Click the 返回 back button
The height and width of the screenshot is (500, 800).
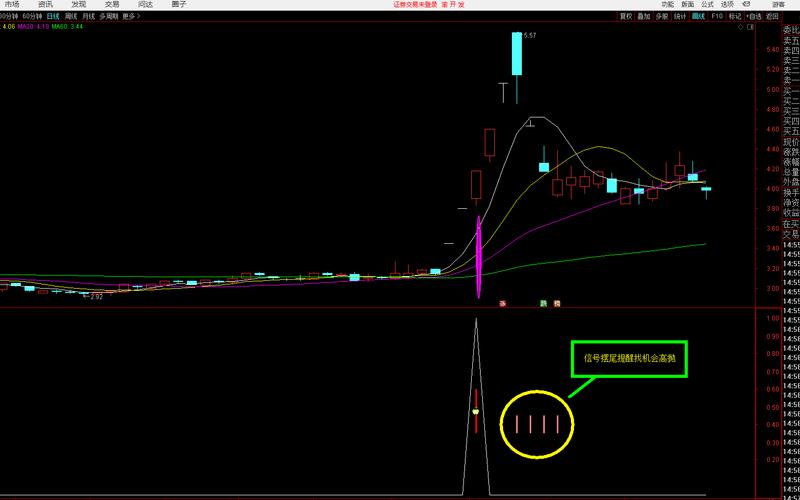click(x=771, y=17)
